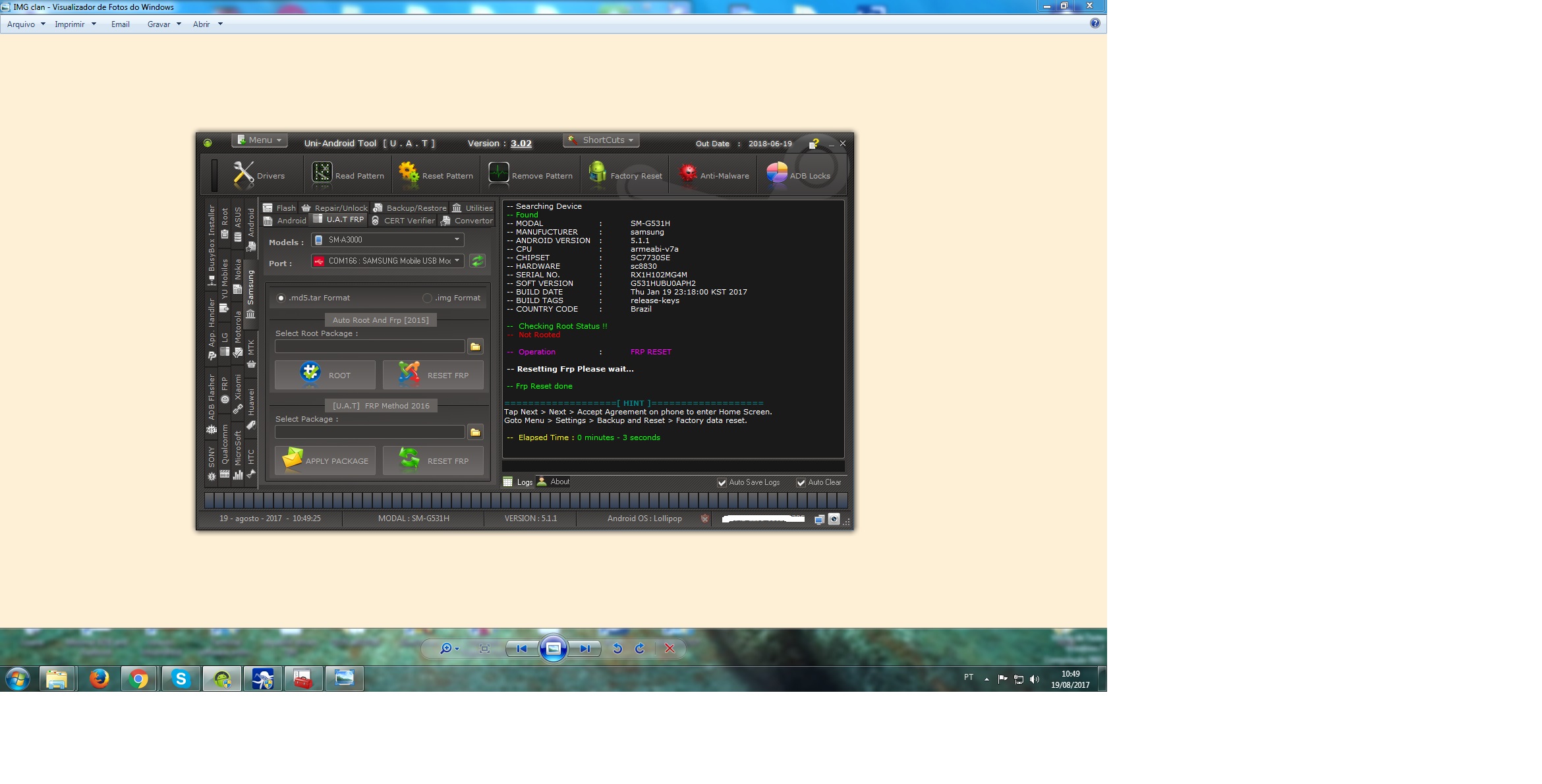Click the Photo Viewer help icon

[1095, 24]
